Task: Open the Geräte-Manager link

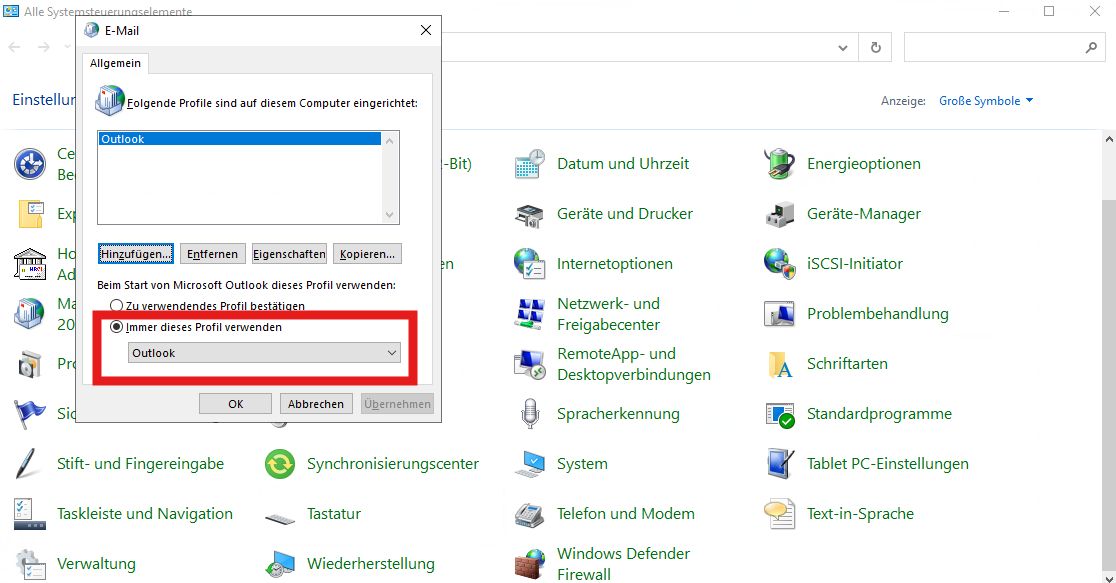Action: pyautogui.click(x=863, y=214)
